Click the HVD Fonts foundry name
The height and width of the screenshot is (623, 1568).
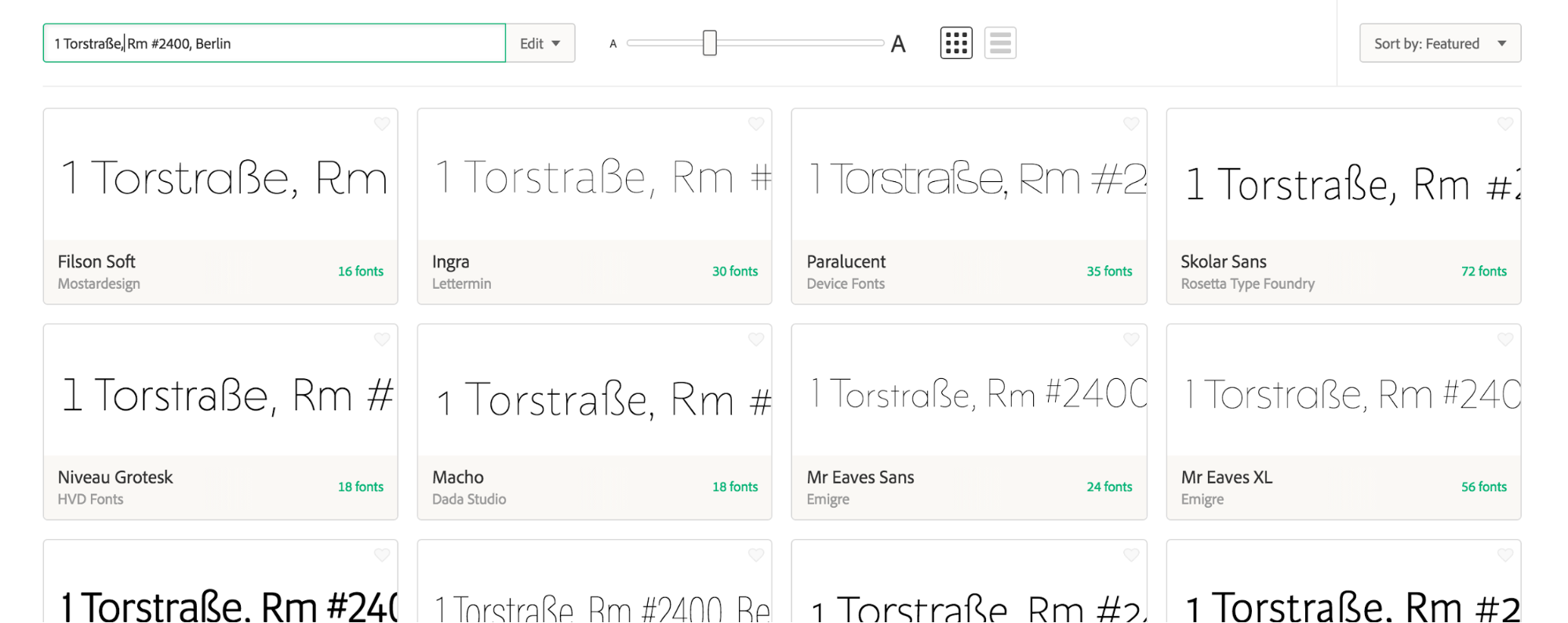coord(90,499)
